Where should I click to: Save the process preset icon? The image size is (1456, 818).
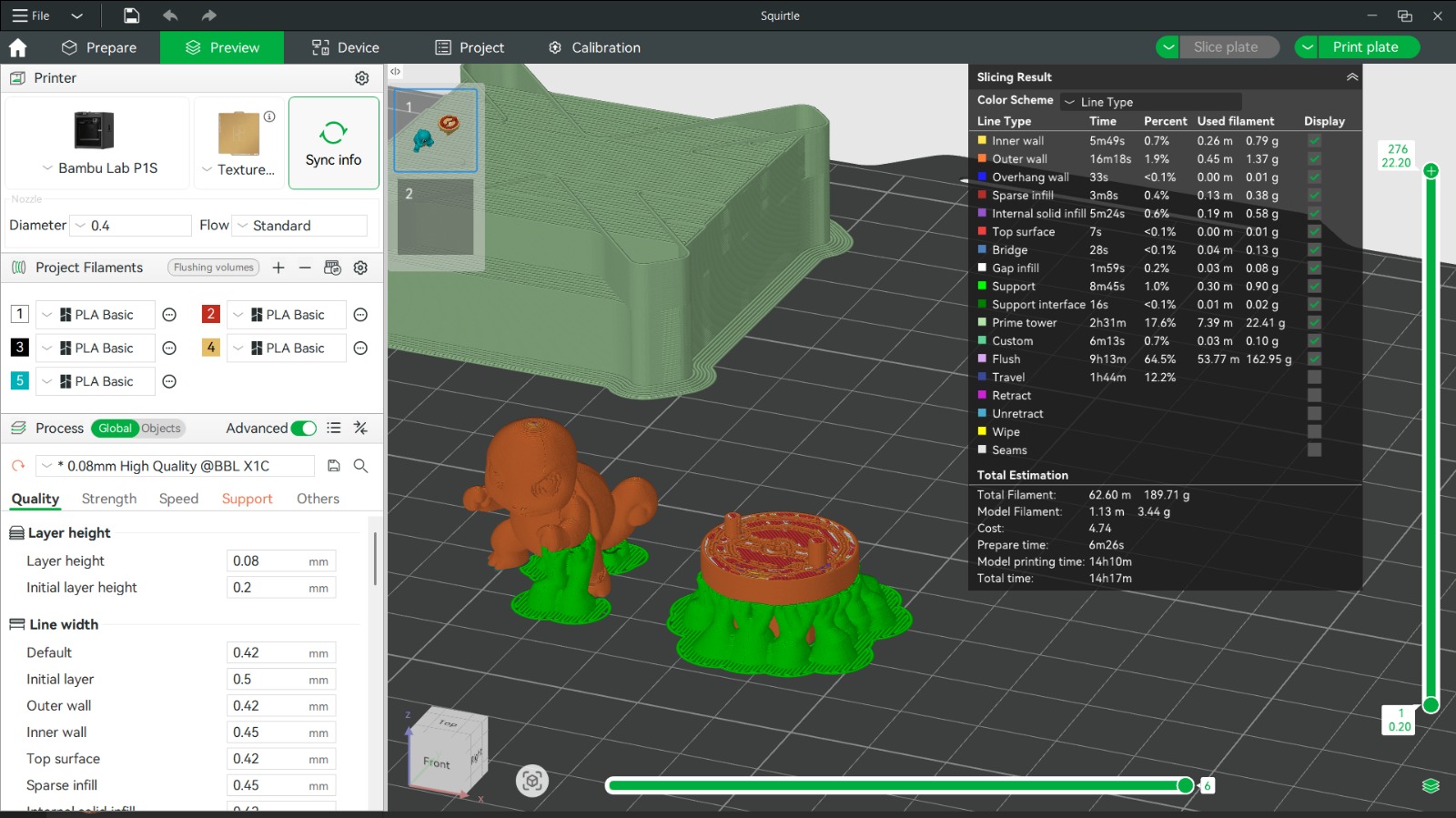334,466
